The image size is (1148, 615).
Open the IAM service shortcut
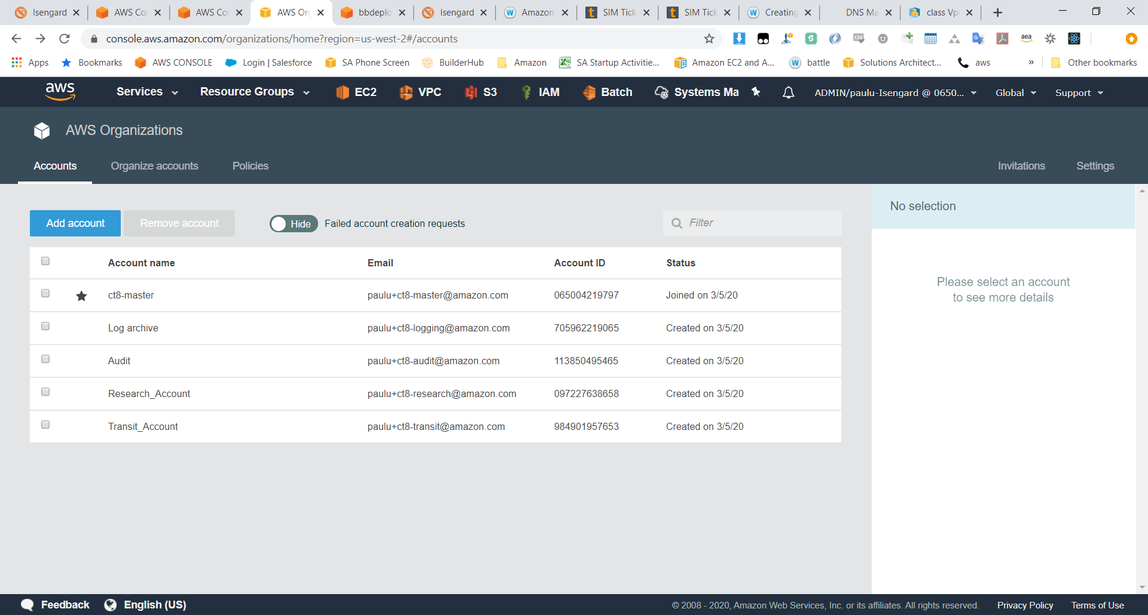coord(540,92)
